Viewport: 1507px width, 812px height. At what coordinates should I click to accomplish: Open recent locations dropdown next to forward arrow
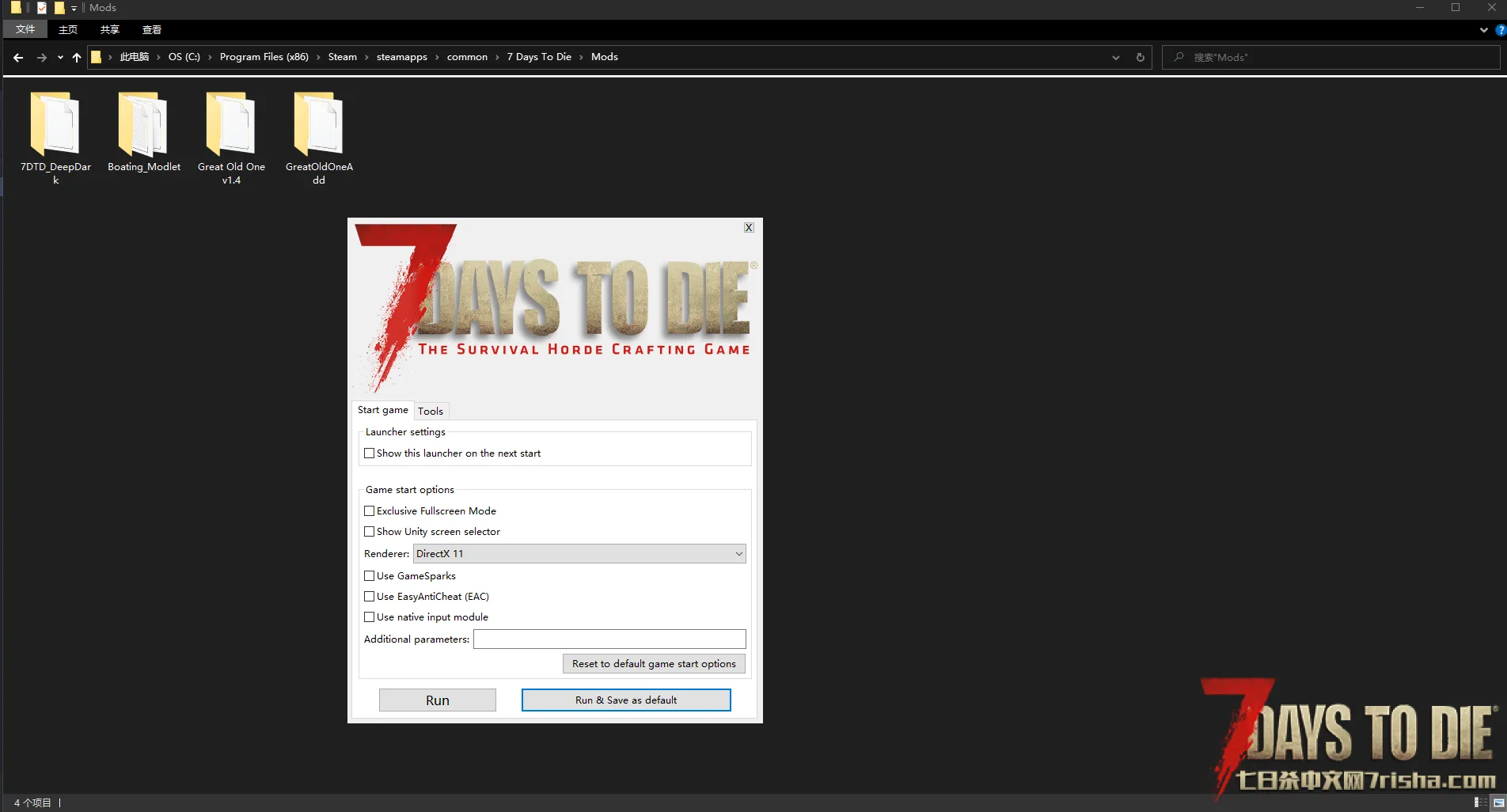60,57
